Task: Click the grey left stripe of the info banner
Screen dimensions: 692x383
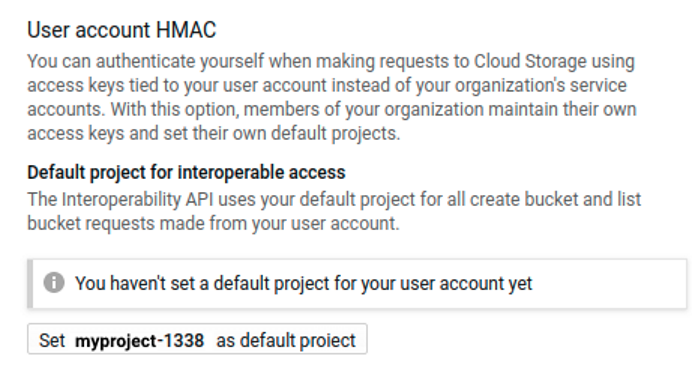Action: (30, 284)
